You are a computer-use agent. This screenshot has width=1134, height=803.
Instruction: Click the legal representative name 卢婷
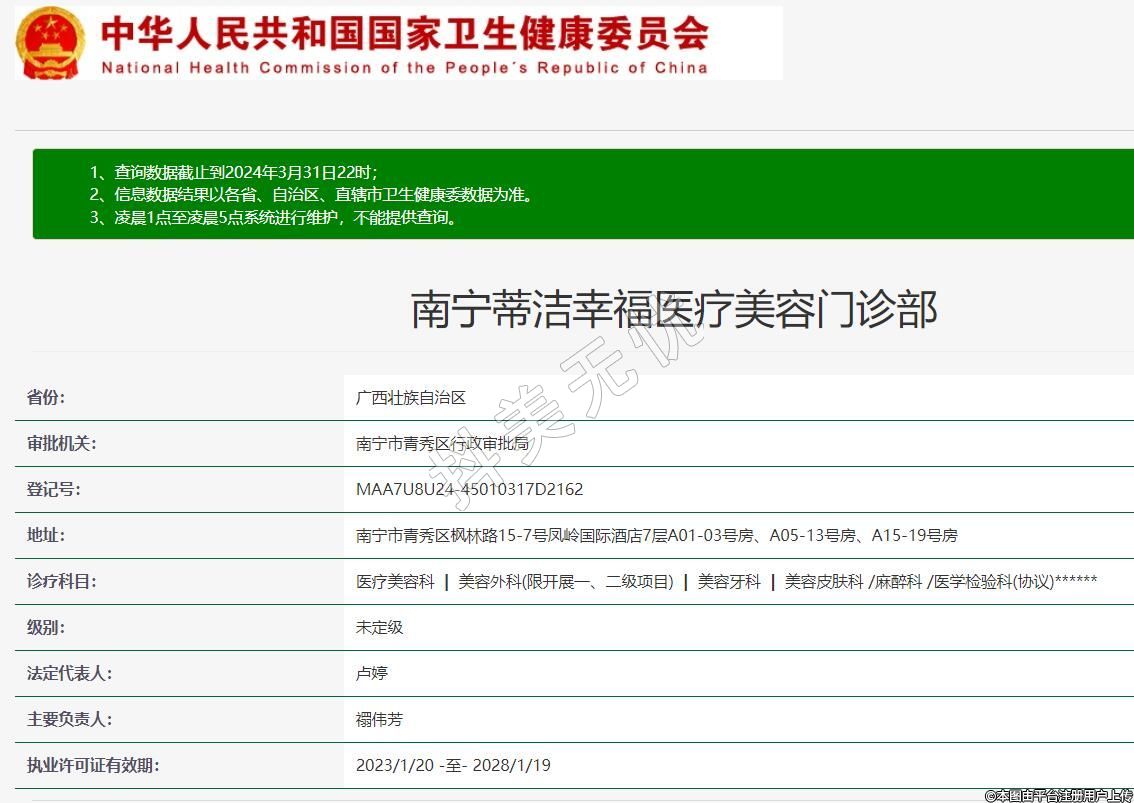coord(371,674)
